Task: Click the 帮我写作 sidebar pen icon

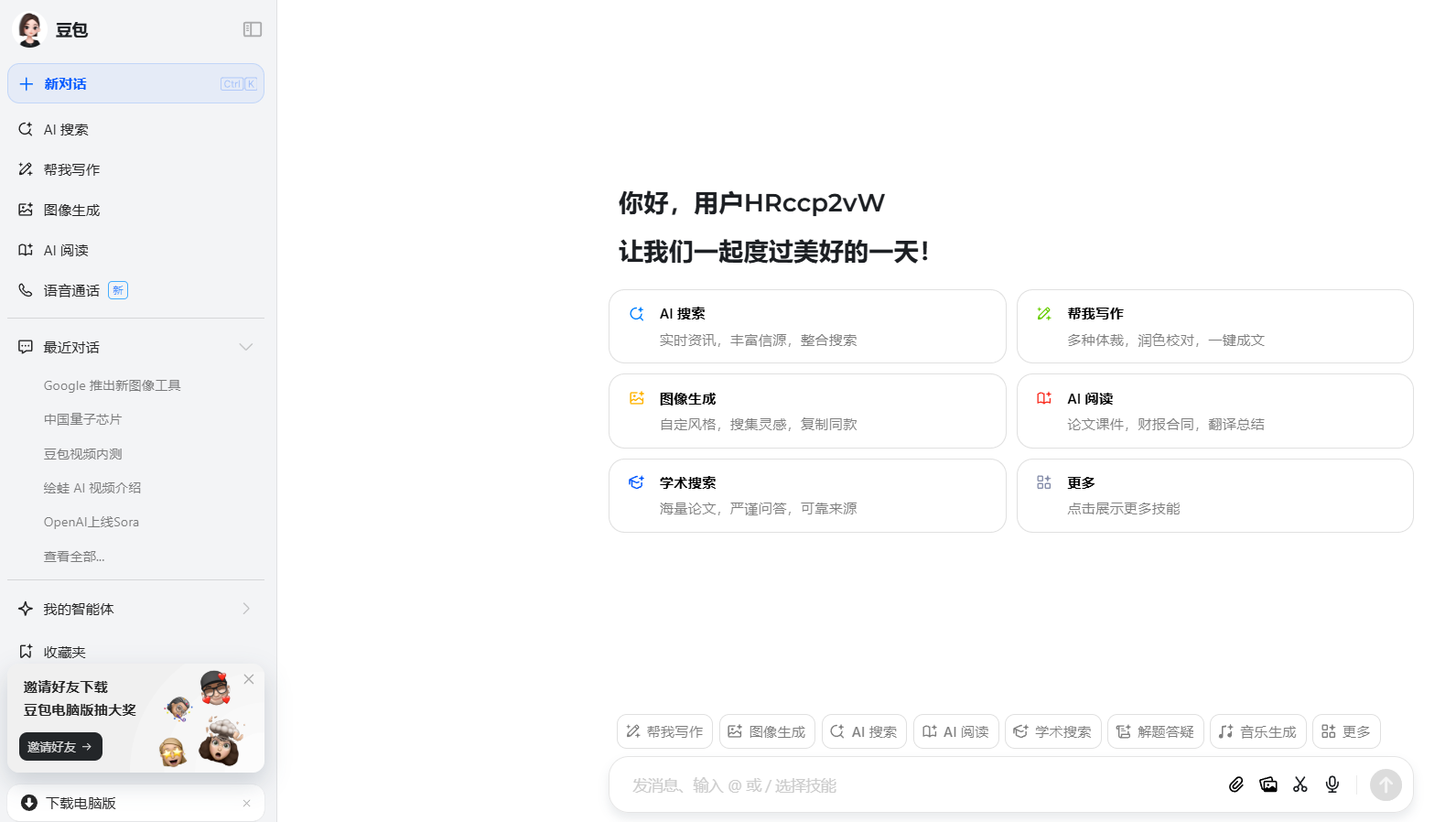Action: (26, 169)
